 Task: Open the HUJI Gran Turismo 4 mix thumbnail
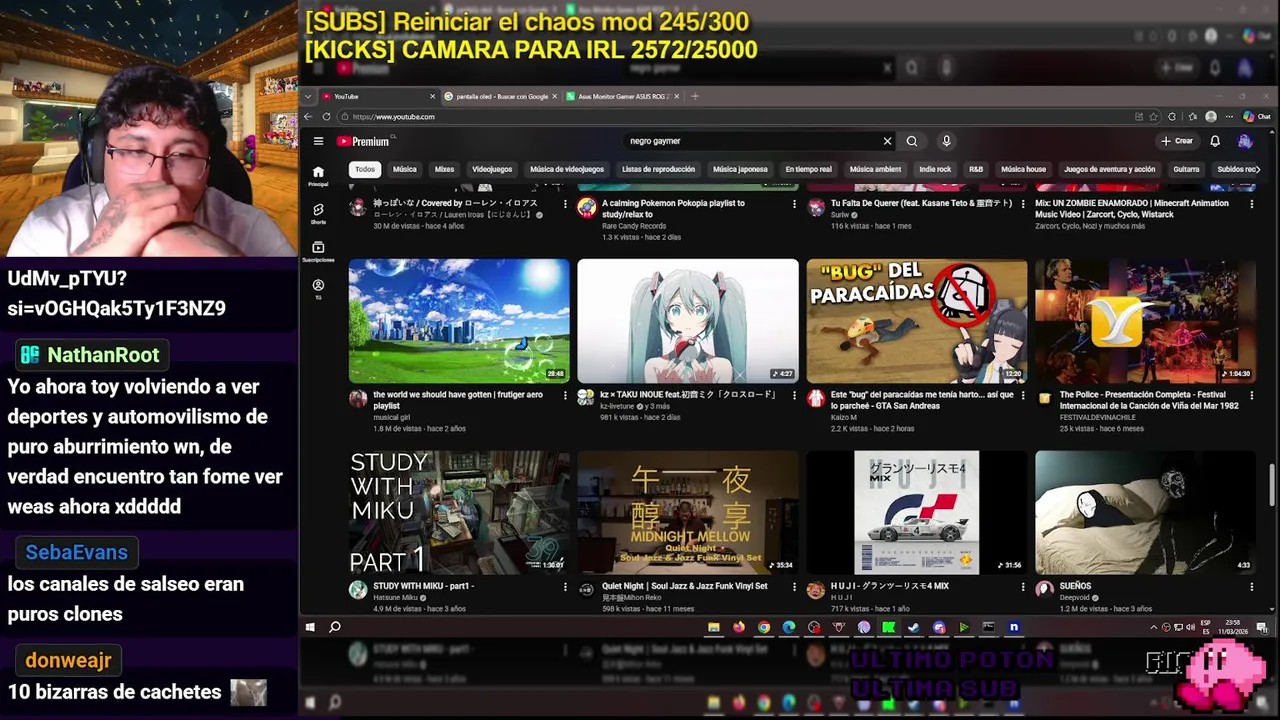click(917, 512)
